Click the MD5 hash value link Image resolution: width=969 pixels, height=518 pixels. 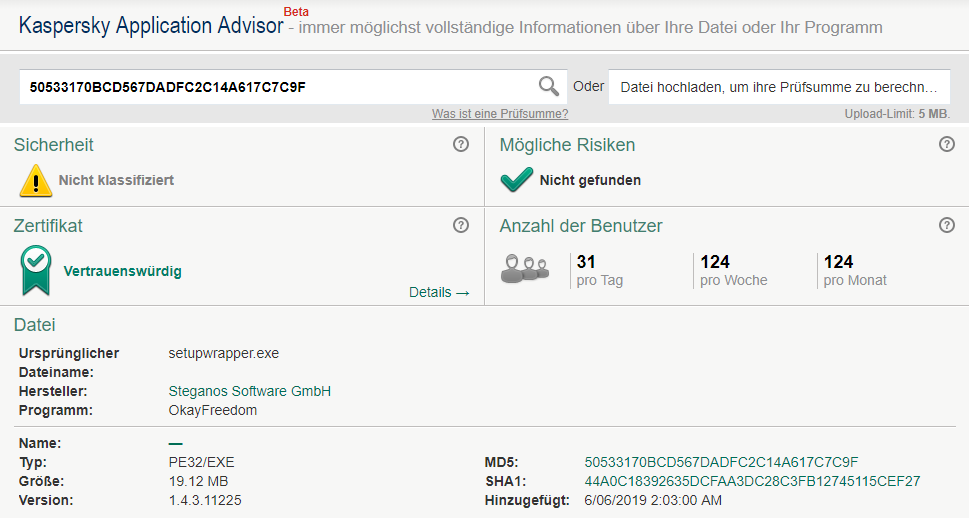tap(721, 462)
